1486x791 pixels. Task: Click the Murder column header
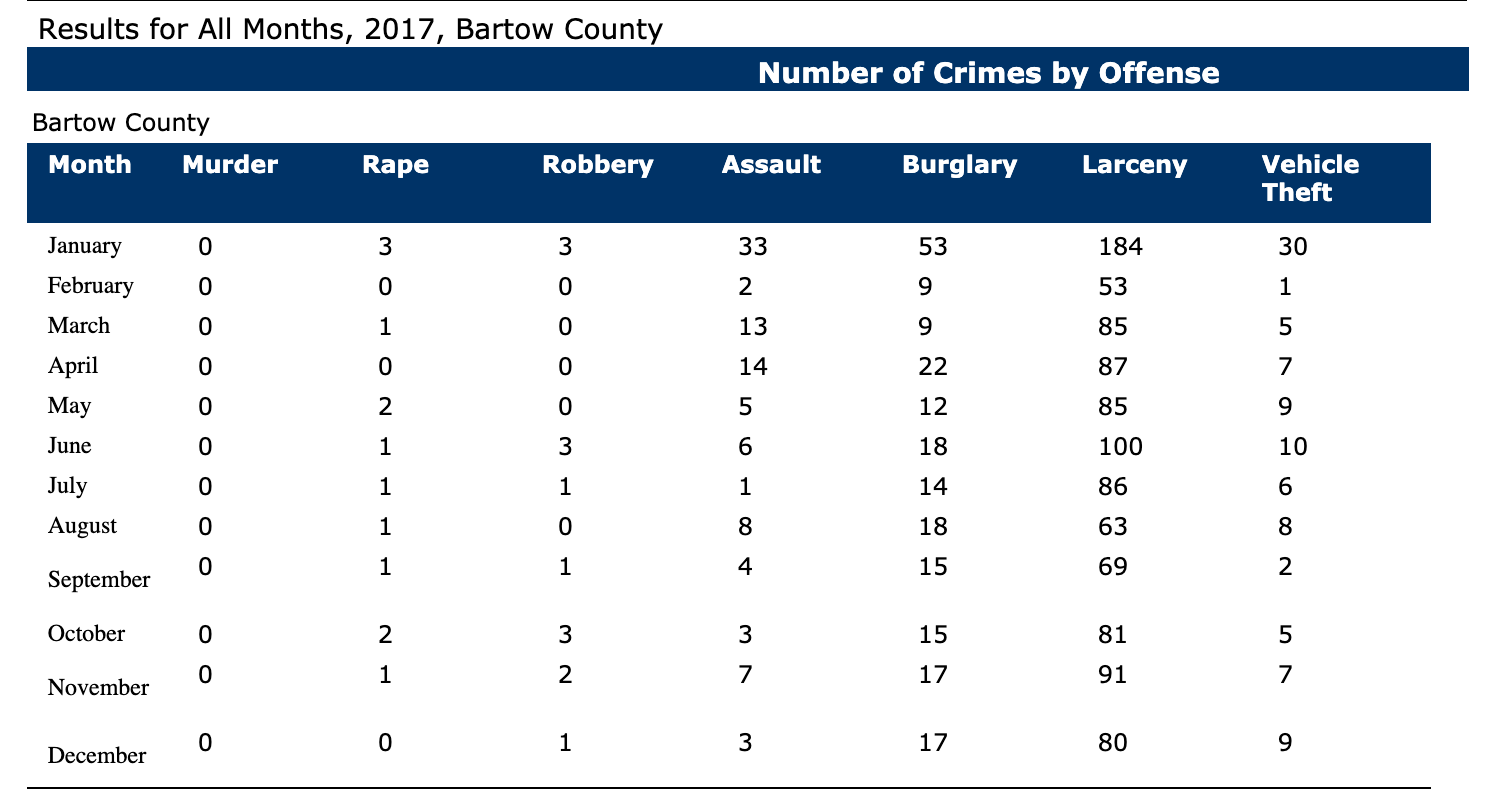tap(230, 165)
